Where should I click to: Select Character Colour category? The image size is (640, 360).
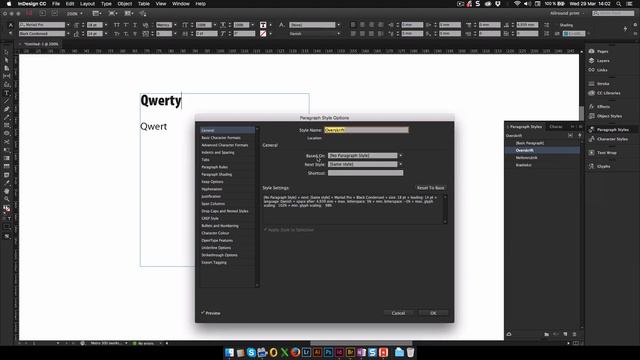tap(215, 233)
